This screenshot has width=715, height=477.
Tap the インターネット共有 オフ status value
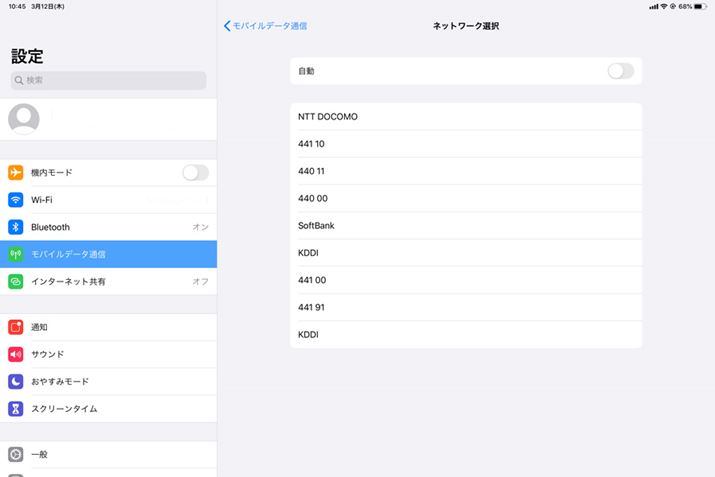pyautogui.click(x=200, y=281)
